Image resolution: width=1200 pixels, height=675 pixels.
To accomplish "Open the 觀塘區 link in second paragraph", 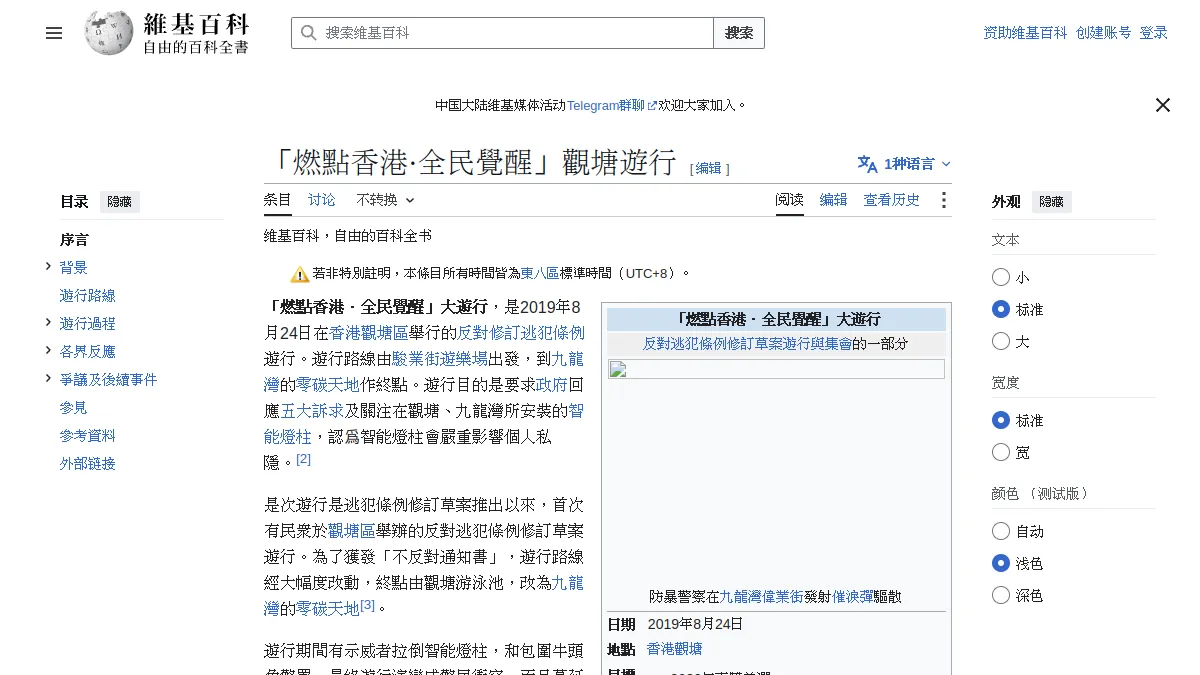I will (x=352, y=531).
